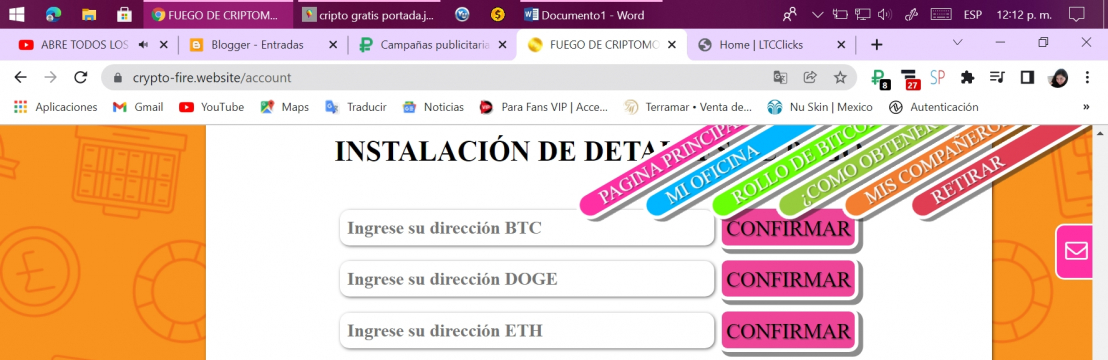Open the touch keyboard icon
The image size is (1108, 360).
tap(941, 14)
